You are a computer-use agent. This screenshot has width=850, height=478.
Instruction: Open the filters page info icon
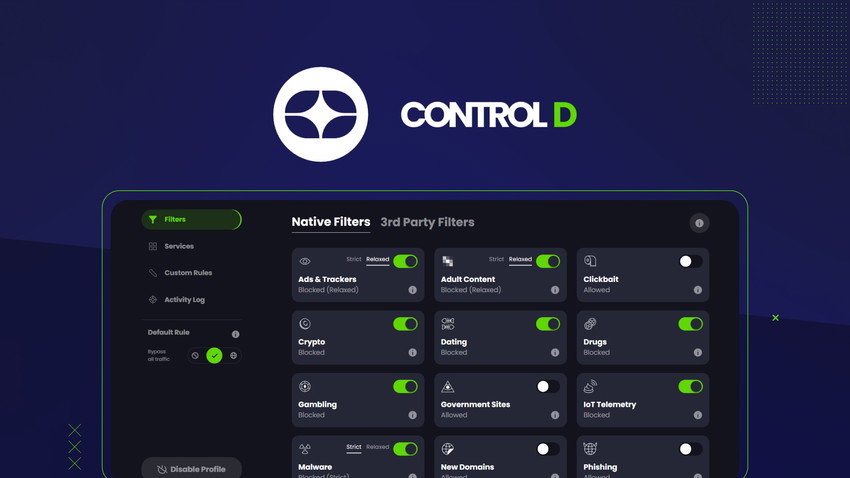click(699, 223)
